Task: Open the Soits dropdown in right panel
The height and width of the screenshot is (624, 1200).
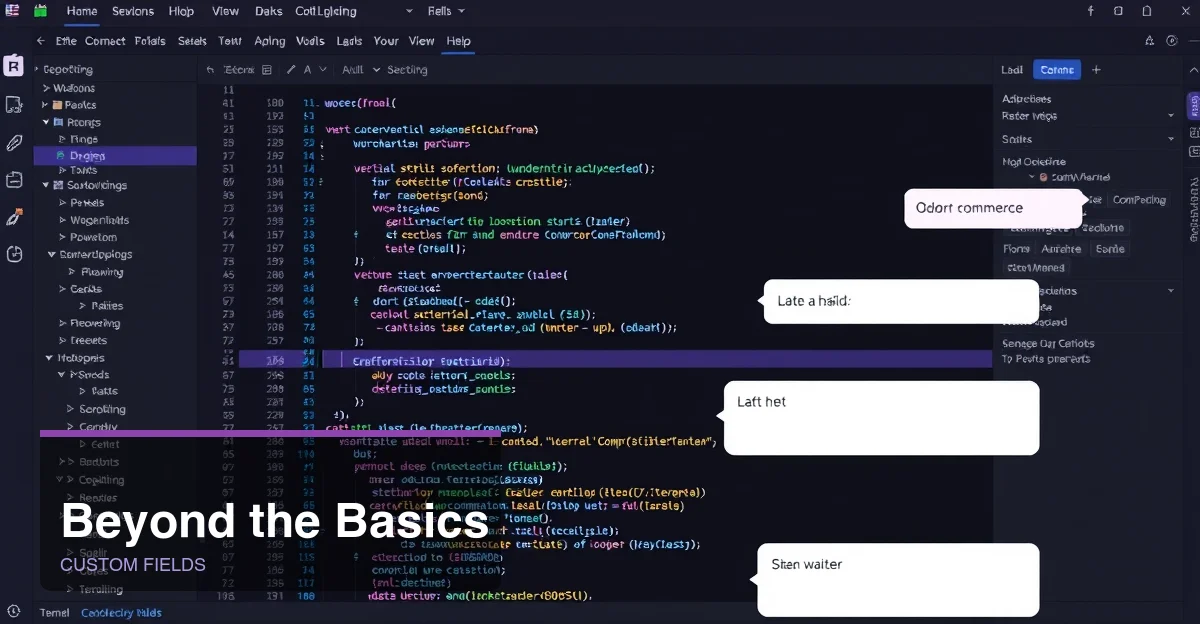Action: point(1170,139)
